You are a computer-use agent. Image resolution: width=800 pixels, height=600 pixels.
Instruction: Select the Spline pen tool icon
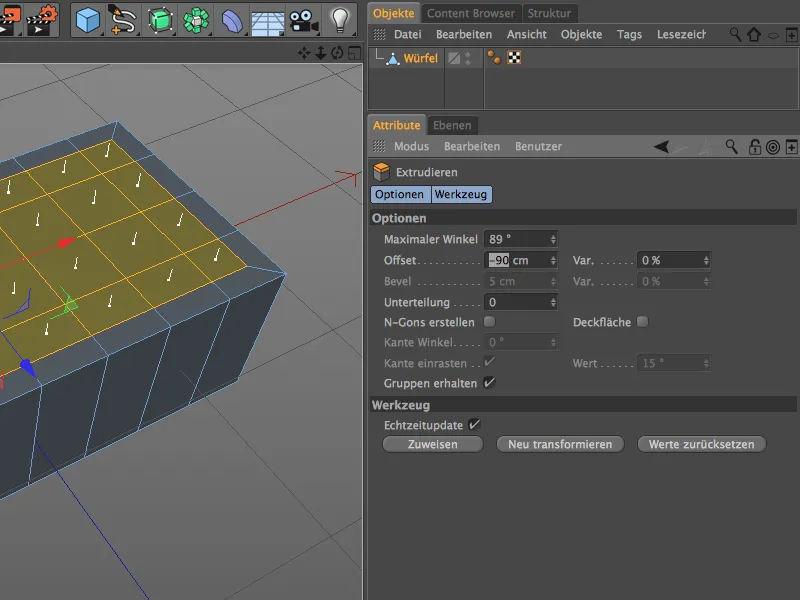[124, 19]
